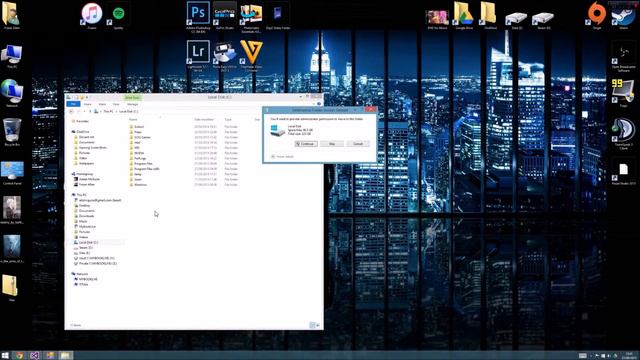
Task: Select the Intel folder row
Action: pos(184,142)
